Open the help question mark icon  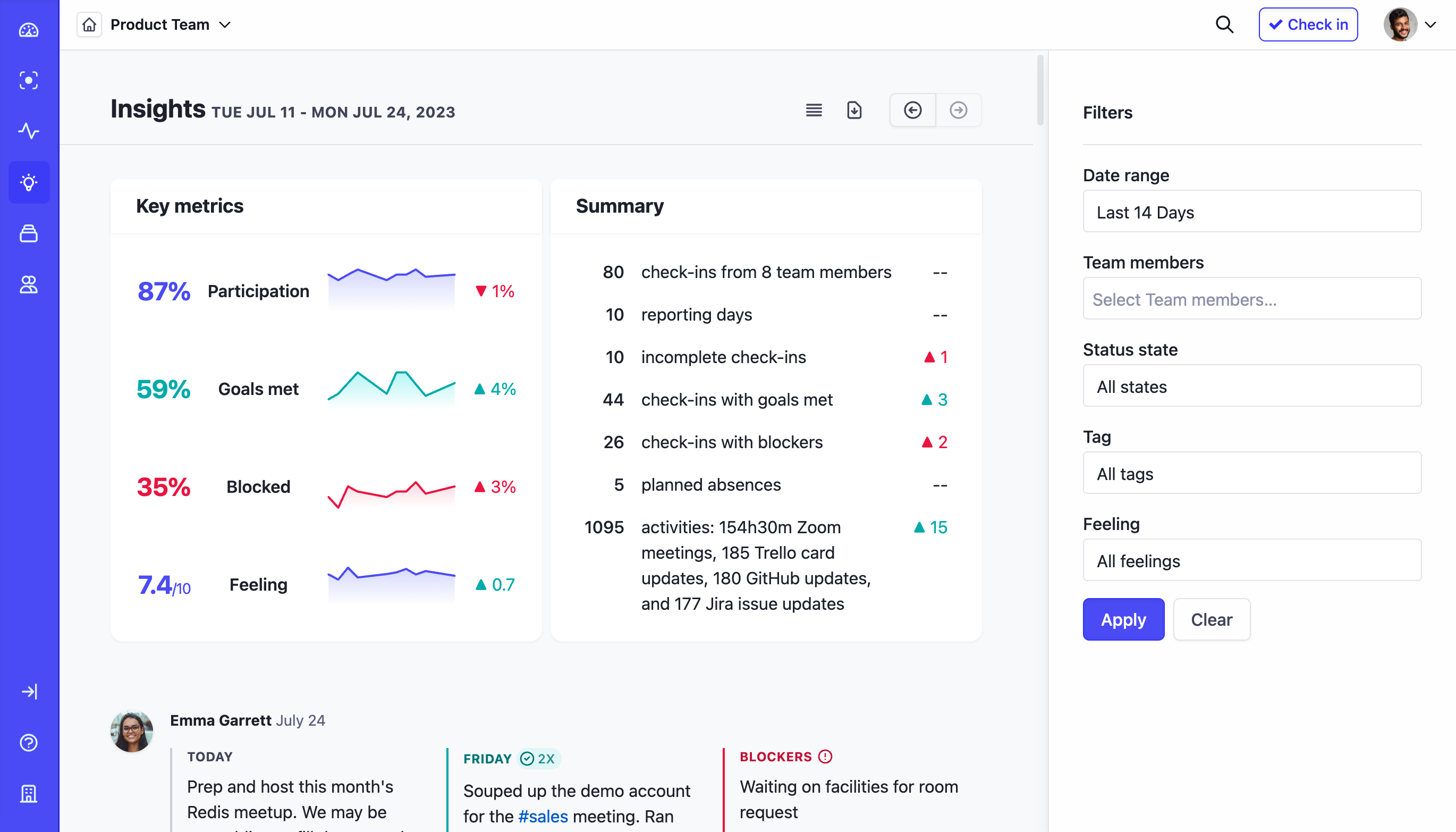pyautogui.click(x=29, y=743)
